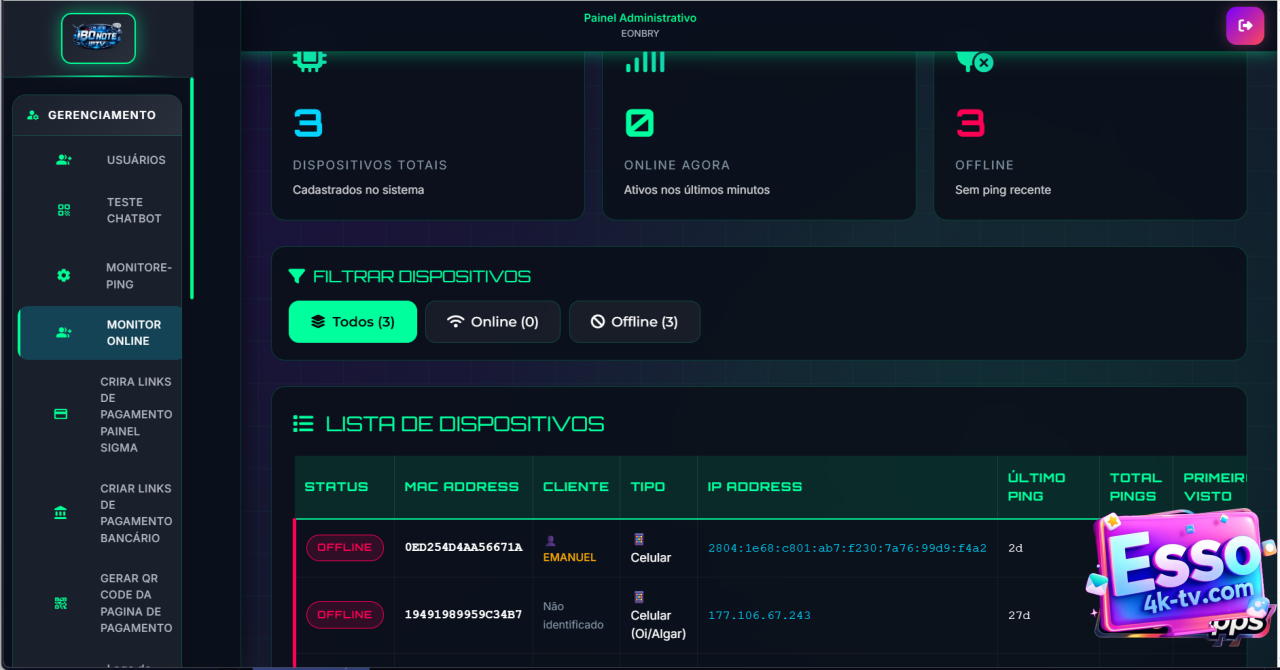The height and width of the screenshot is (670, 1280).
Task: Sort by the Último Ping column header
Action: (x=1036, y=487)
